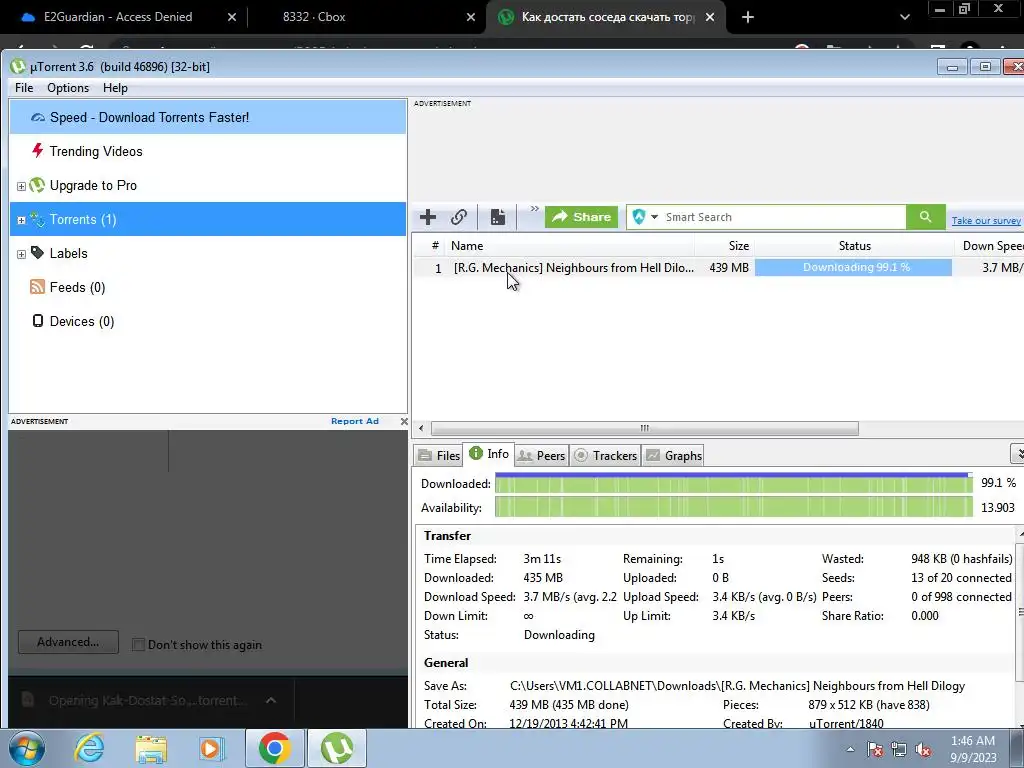Open the Take our survey link
1024x768 pixels.
pyautogui.click(x=986, y=221)
